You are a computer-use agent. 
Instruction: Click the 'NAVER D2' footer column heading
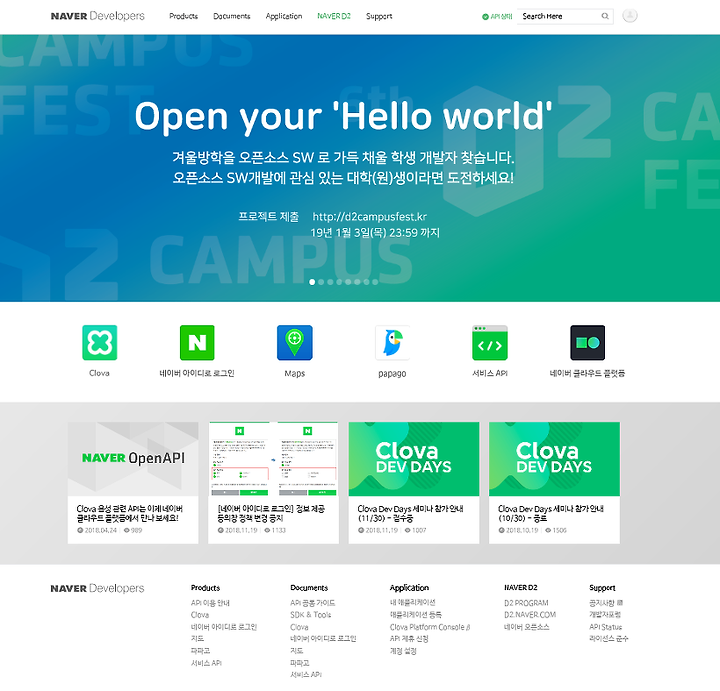pos(521,588)
